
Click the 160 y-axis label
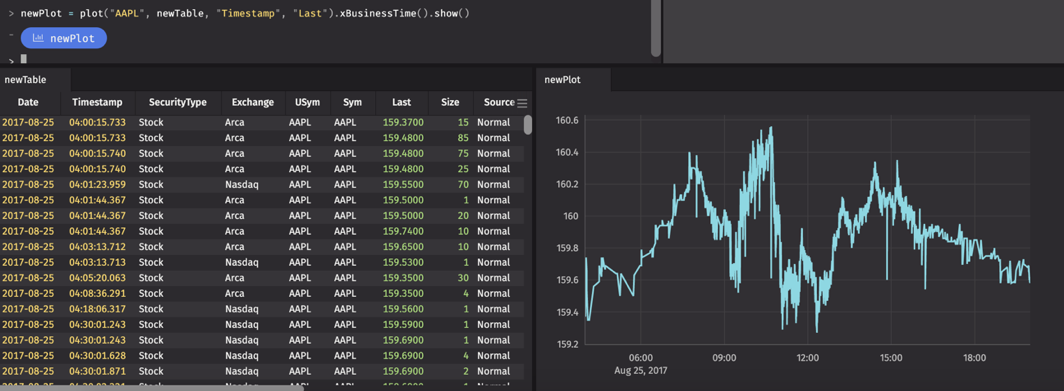[571, 217]
